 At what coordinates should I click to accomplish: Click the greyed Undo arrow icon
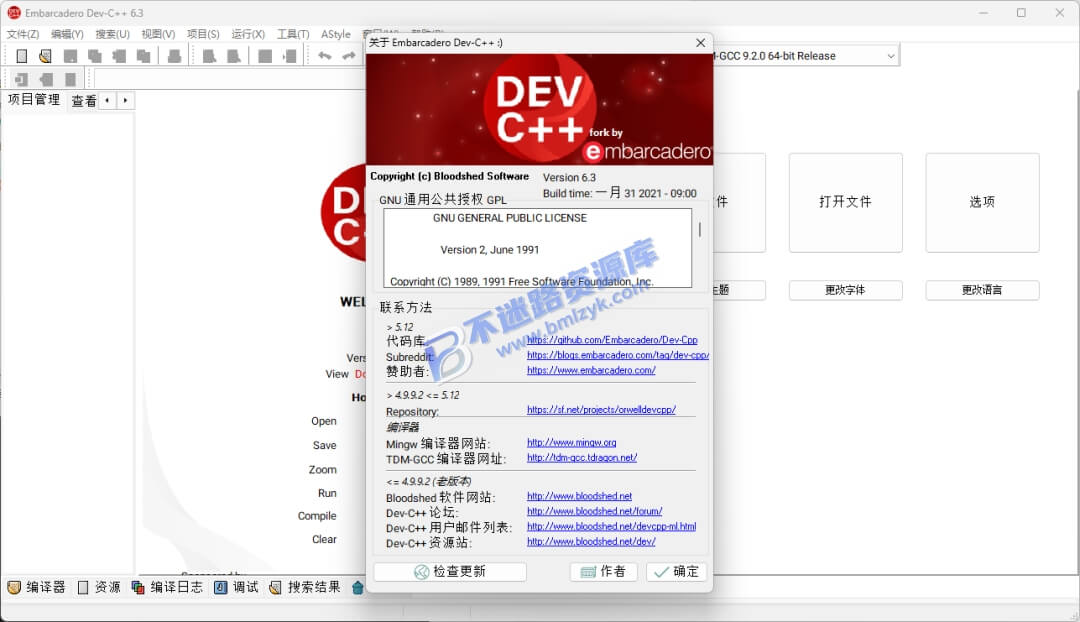324,56
